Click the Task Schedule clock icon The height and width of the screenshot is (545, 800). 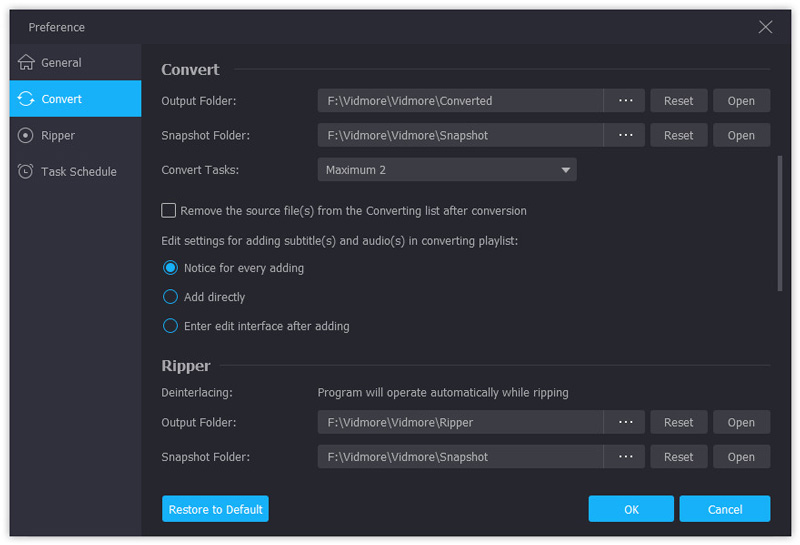point(26,171)
